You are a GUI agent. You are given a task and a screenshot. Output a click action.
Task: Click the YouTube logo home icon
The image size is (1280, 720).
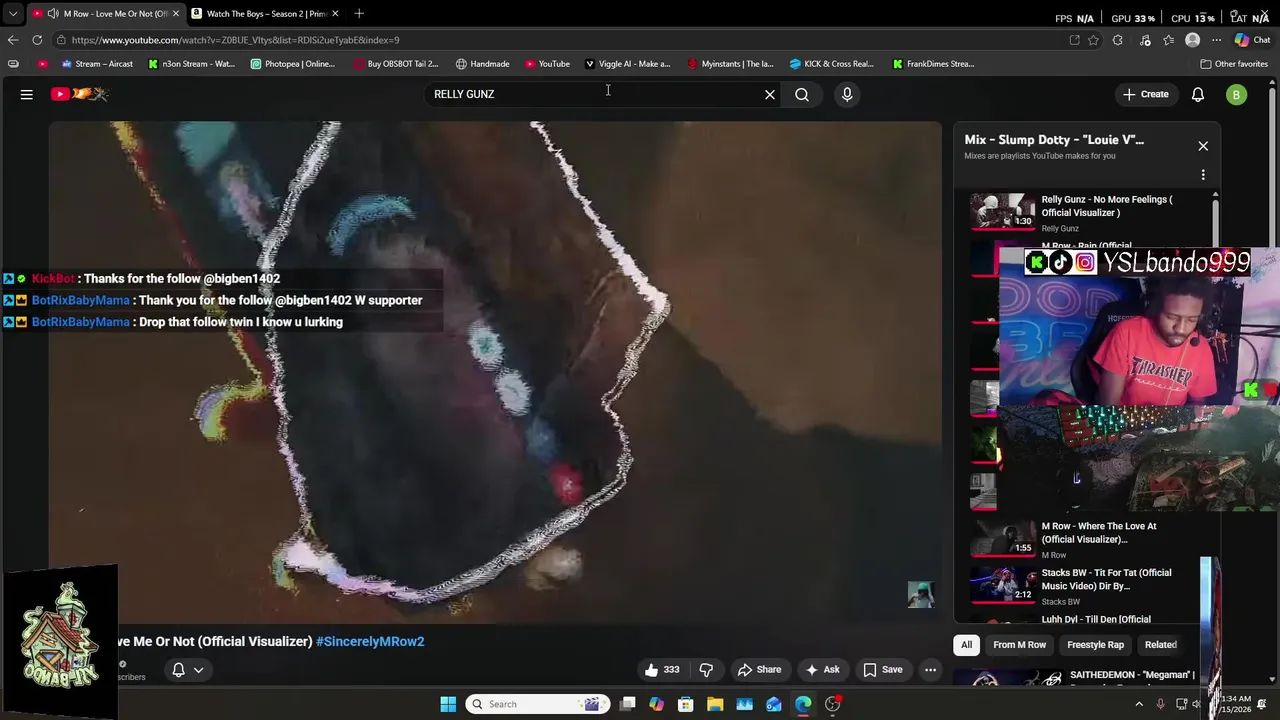[80, 94]
